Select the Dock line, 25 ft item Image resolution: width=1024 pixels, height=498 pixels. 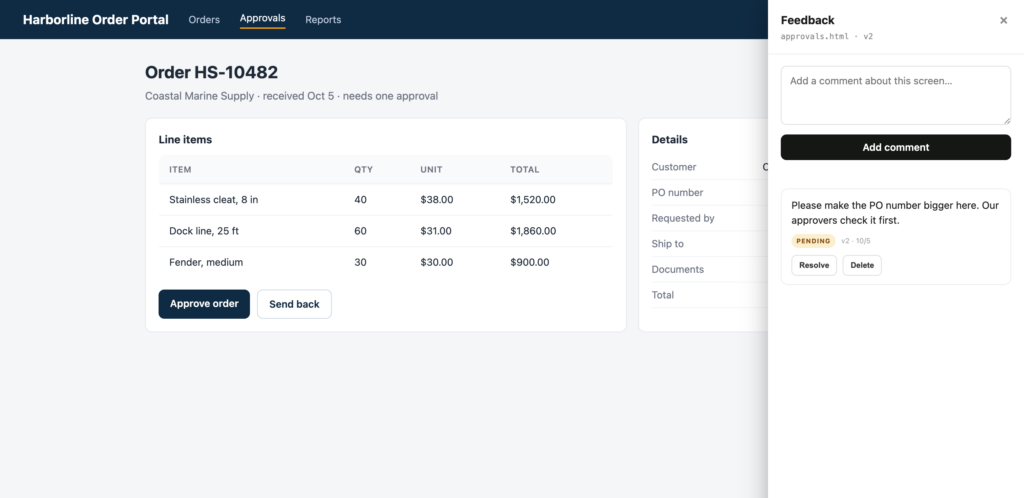[204, 231]
